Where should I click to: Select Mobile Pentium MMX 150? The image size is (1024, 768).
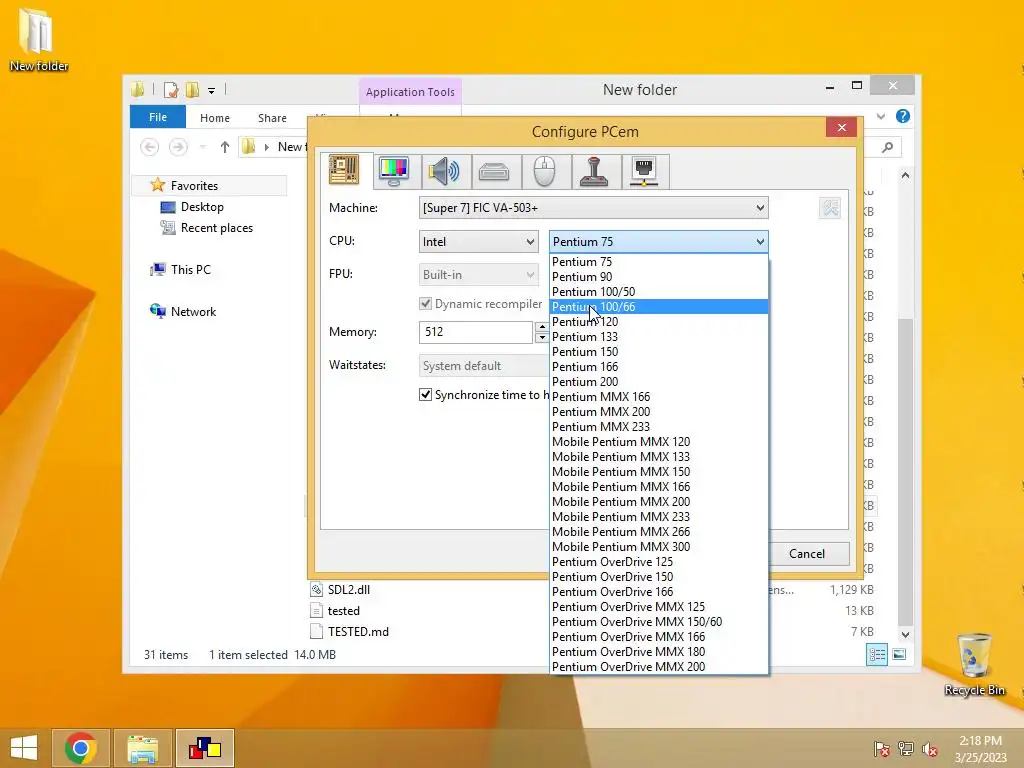point(659,472)
